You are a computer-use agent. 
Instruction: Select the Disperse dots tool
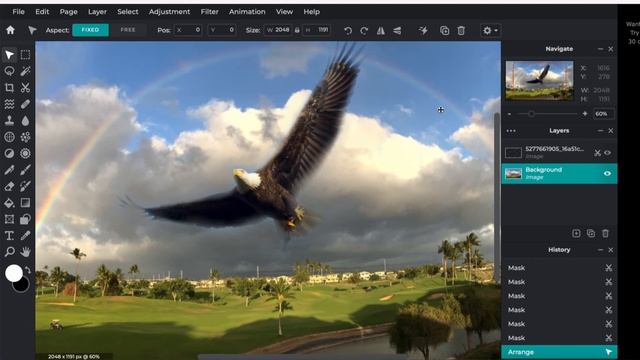pyautogui.click(x=25, y=137)
